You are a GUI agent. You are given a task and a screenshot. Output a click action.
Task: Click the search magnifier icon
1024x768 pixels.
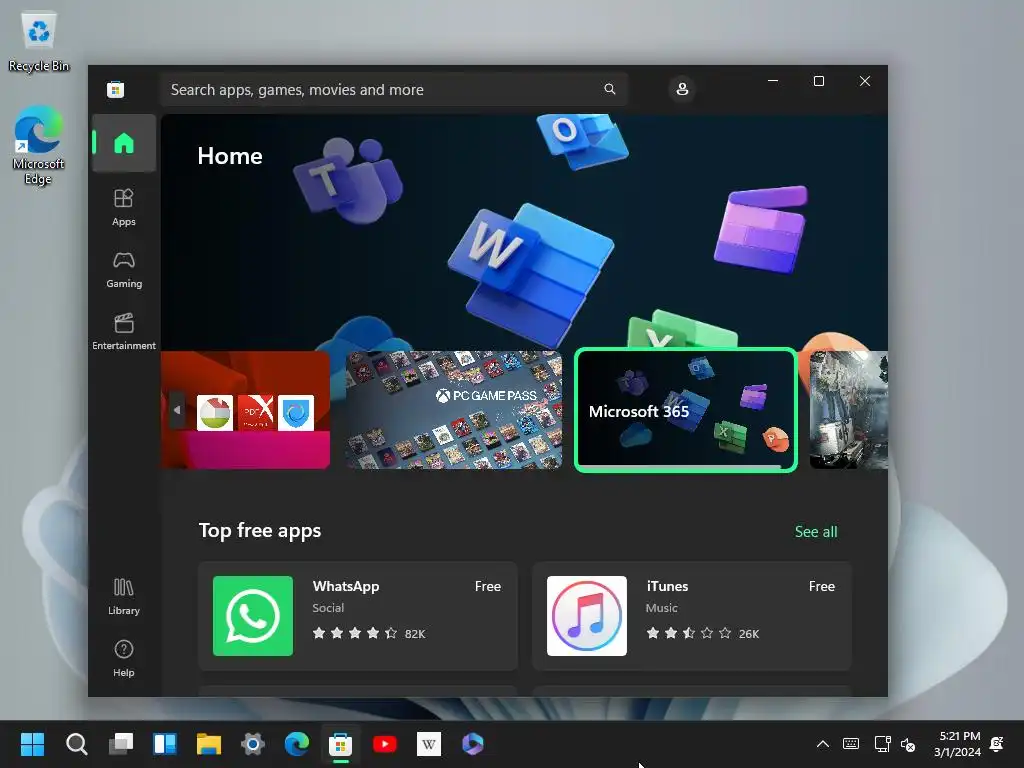(609, 89)
